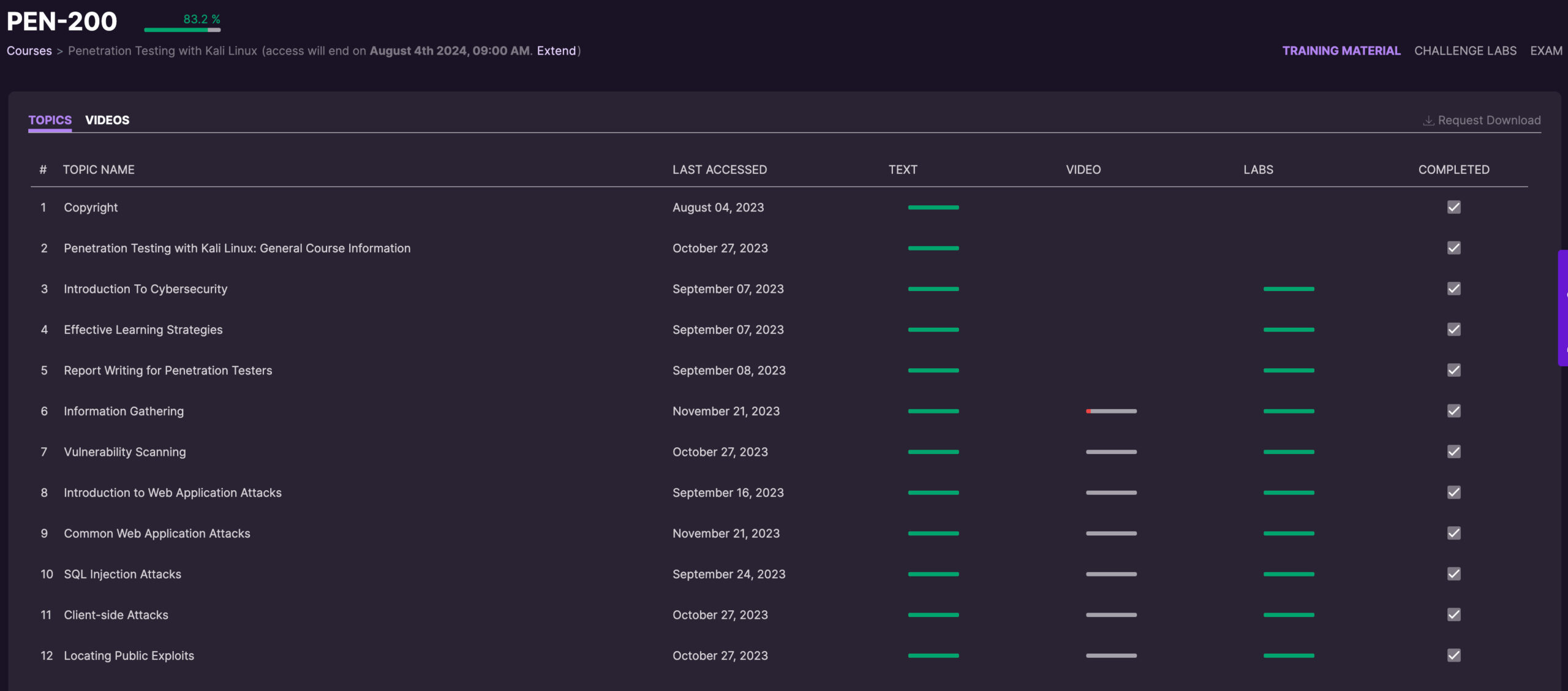Open the TRAINING MATERIAL section

[1341, 51]
